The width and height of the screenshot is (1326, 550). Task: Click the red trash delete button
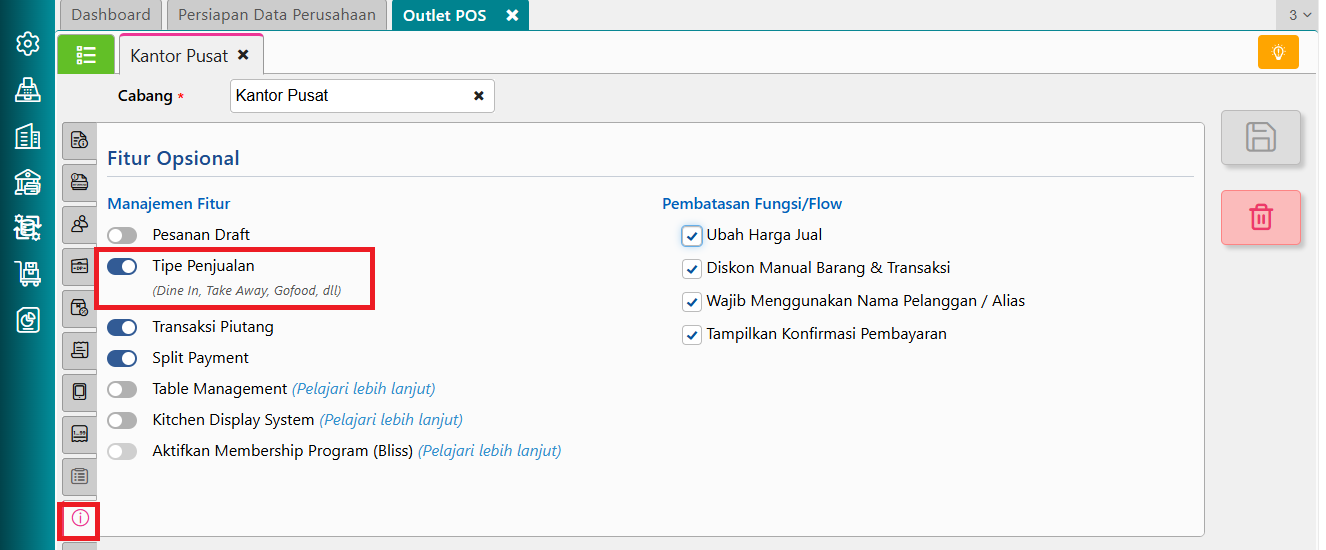coord(1261,217)
